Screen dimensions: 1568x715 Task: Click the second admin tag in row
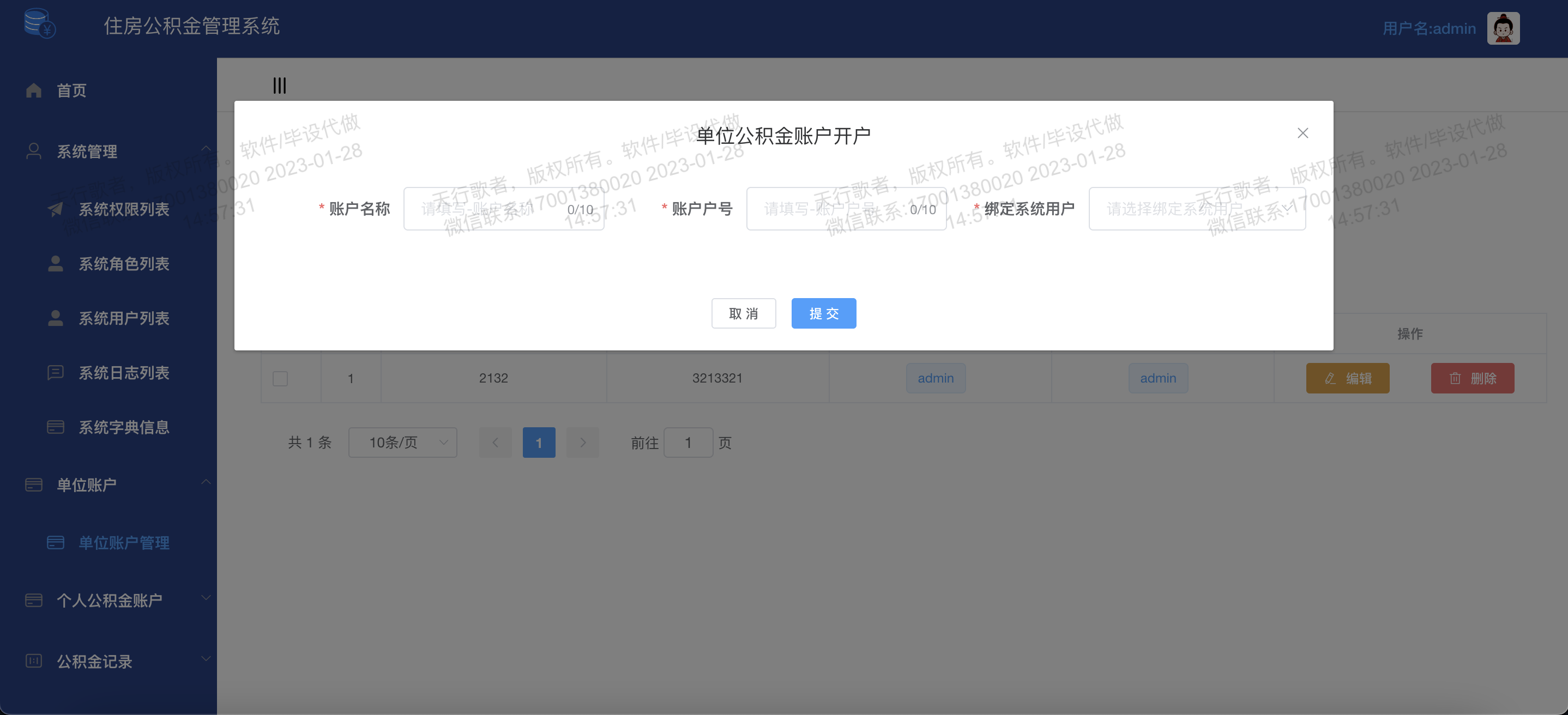click(1158, 378)
